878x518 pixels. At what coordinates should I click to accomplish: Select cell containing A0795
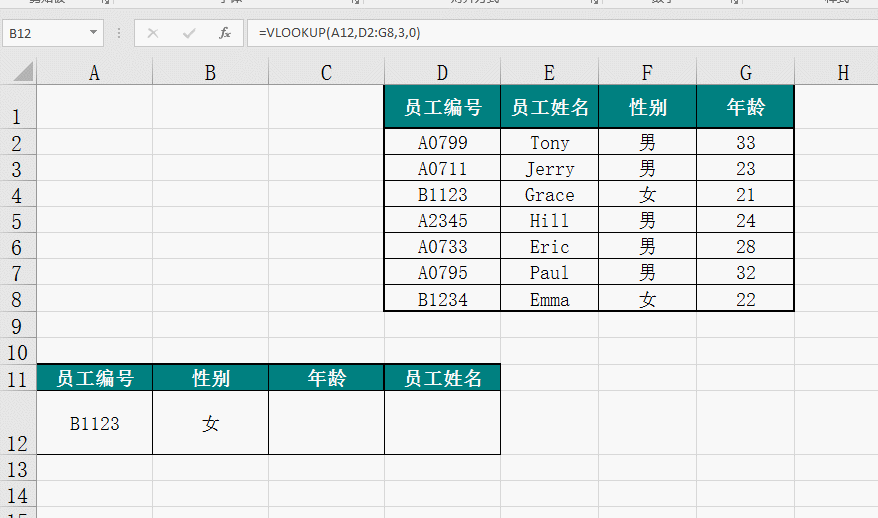442,272
